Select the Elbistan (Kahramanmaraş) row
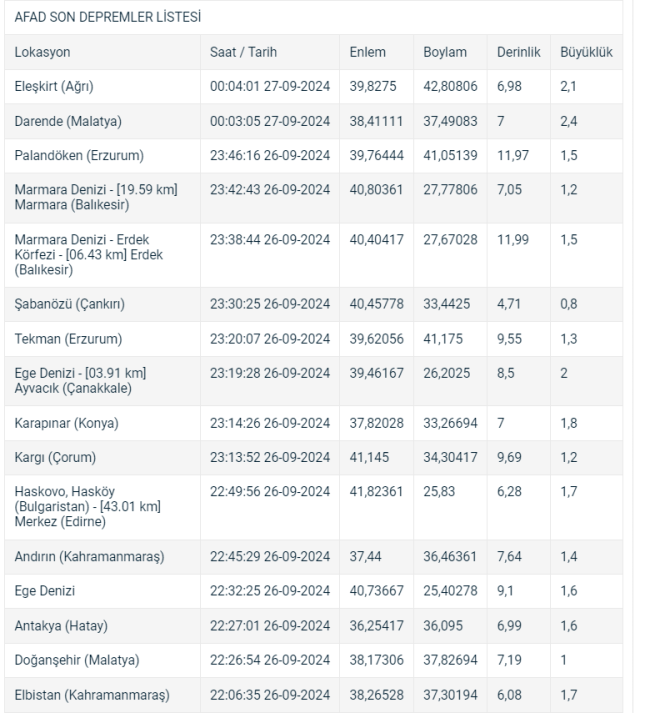 [x=313, y=695]
